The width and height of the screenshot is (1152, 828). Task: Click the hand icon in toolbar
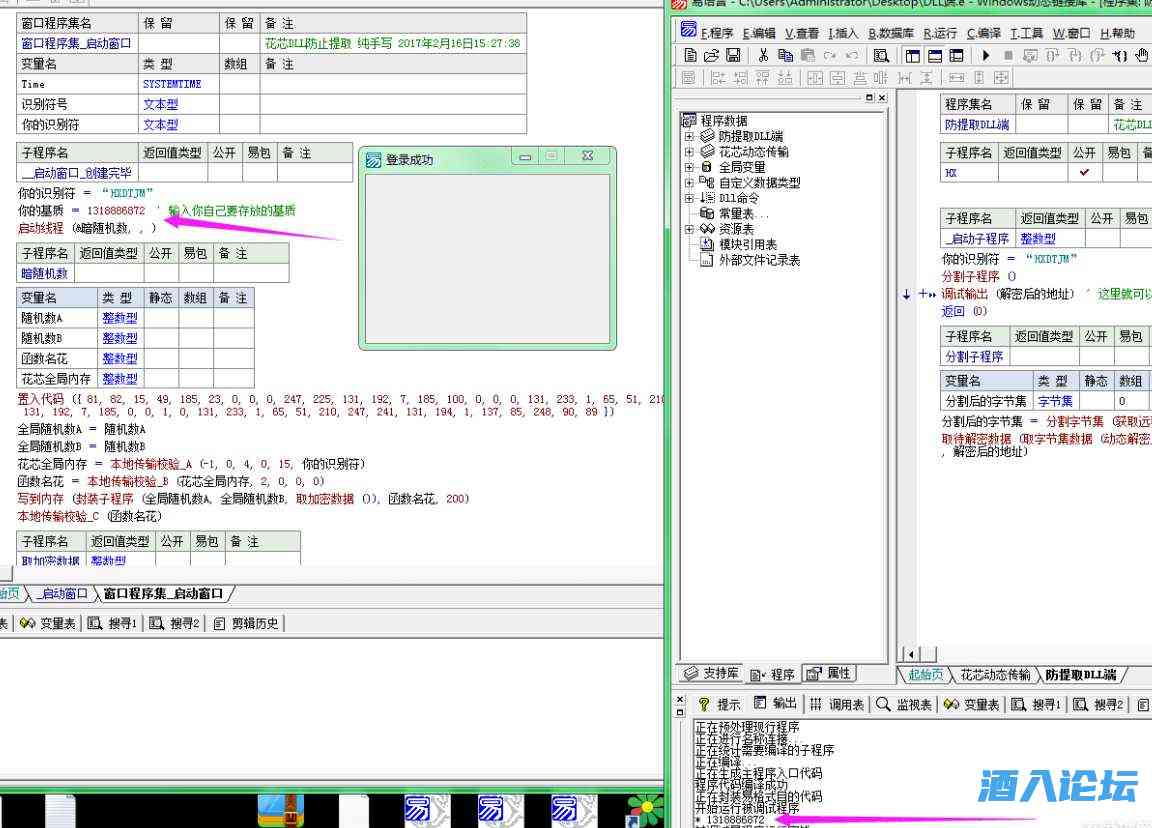[1142, 56]
